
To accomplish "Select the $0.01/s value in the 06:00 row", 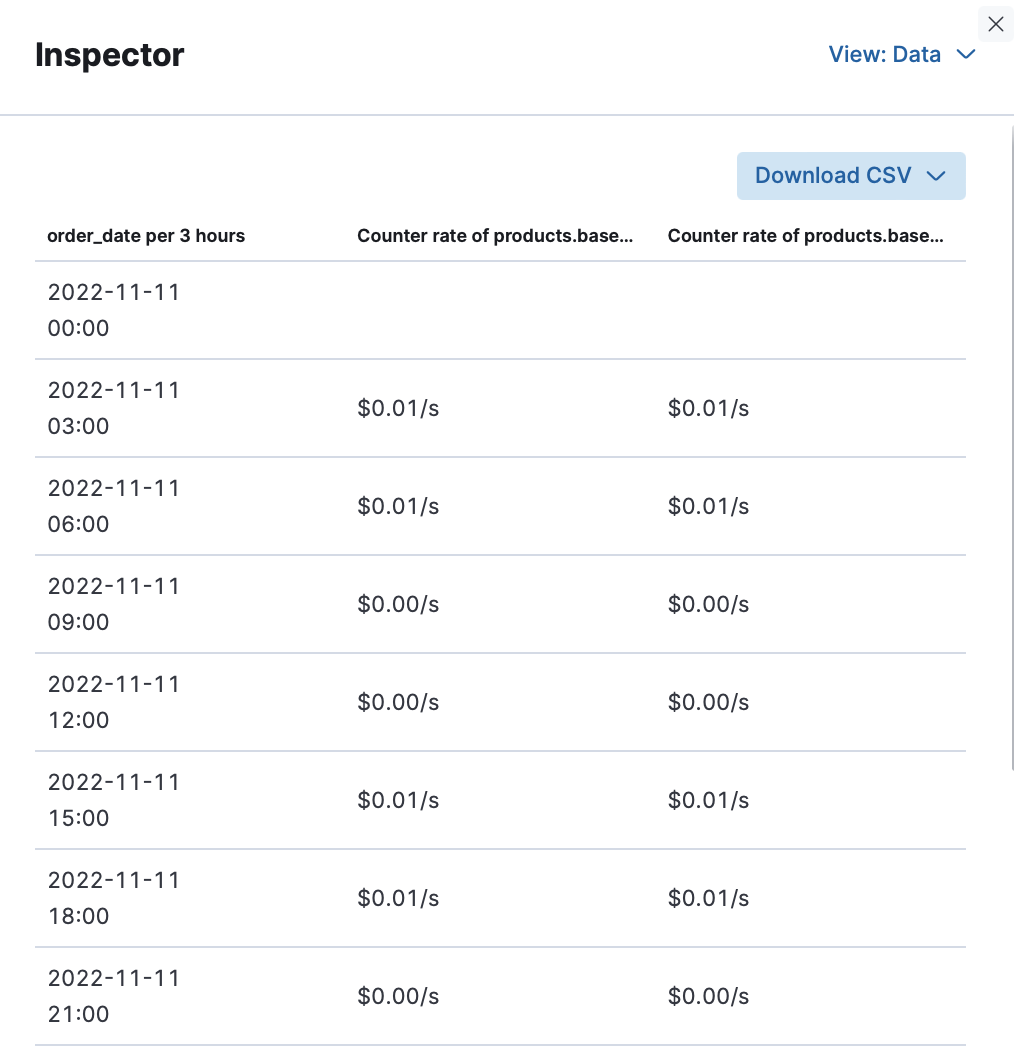I will [x=398, y=506].
